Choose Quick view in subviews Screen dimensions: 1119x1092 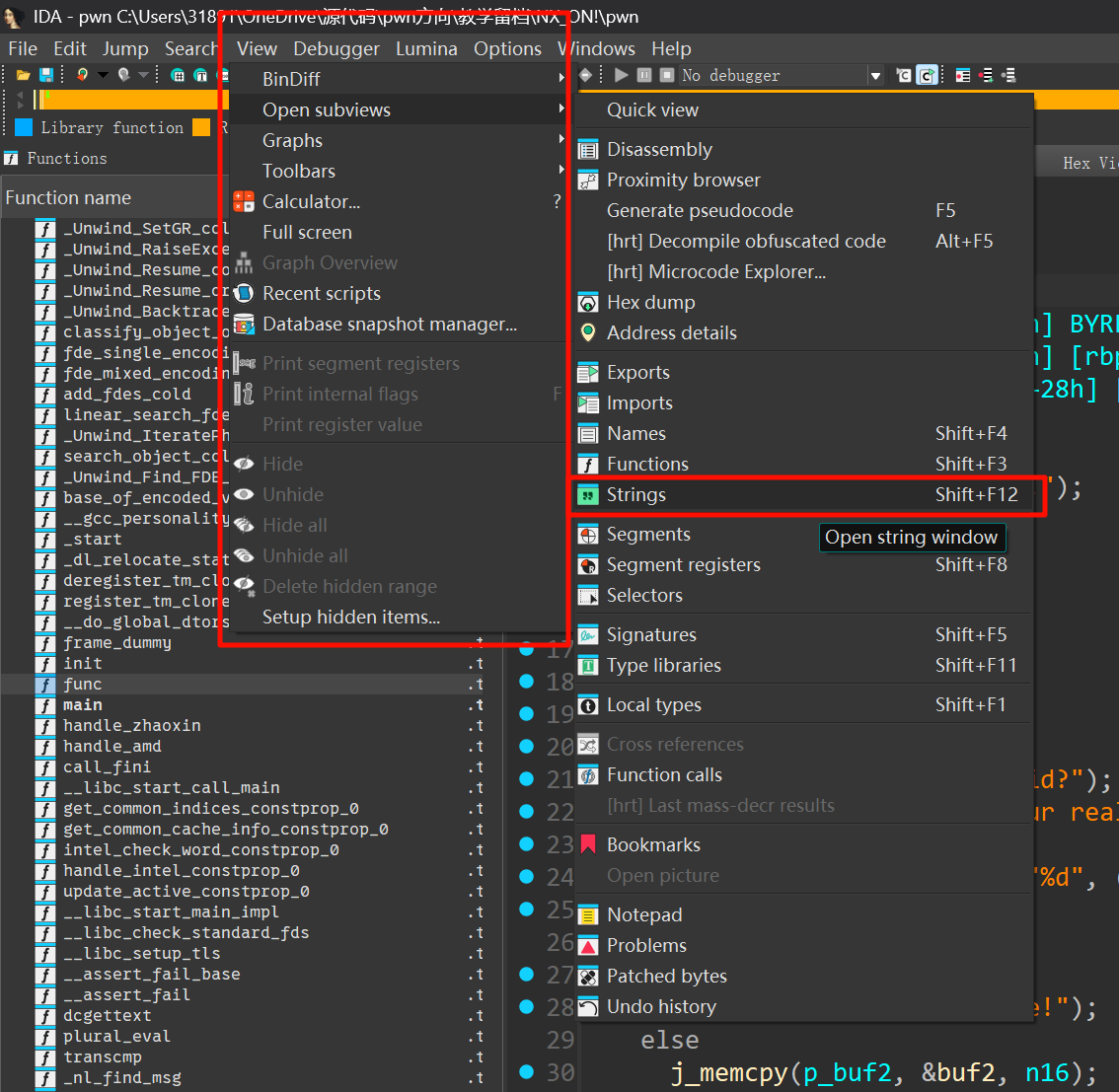pyautogui.click(x=804, y=109)
